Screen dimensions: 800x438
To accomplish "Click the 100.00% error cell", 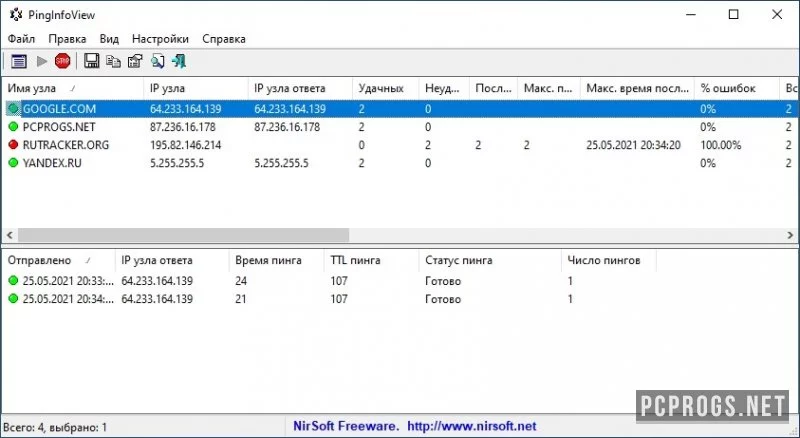I will click(x=720, y=145).
